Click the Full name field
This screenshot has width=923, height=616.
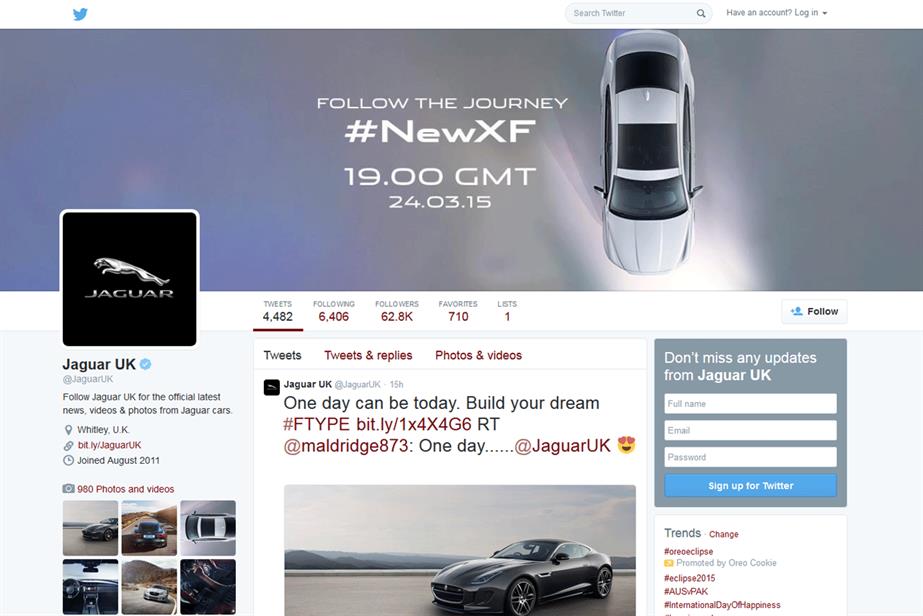[751, 403]
